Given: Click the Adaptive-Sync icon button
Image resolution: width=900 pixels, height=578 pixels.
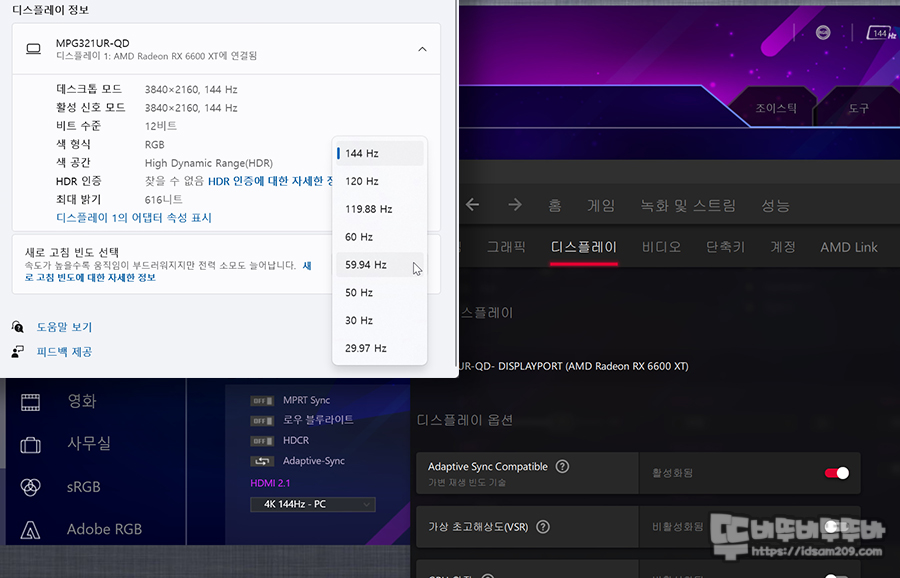Looking at the screenshot, I should 262,461.
